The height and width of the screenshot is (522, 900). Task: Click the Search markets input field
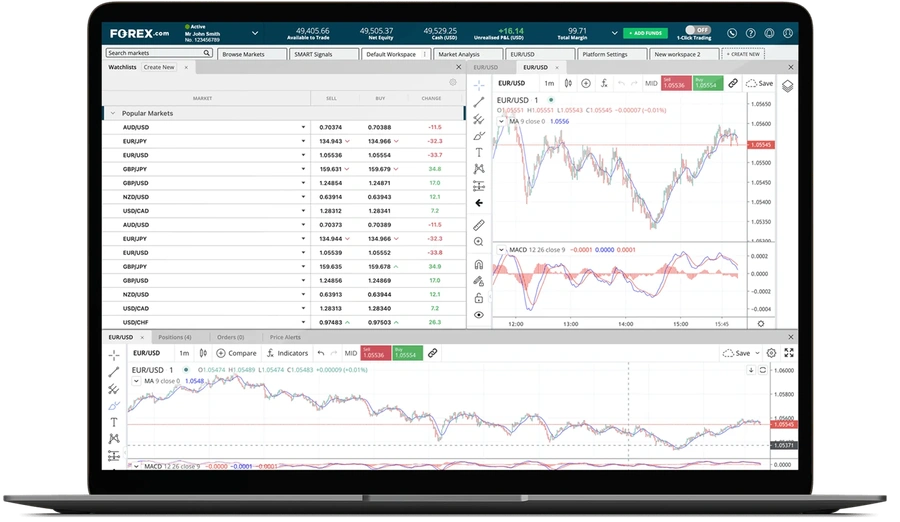159,53
